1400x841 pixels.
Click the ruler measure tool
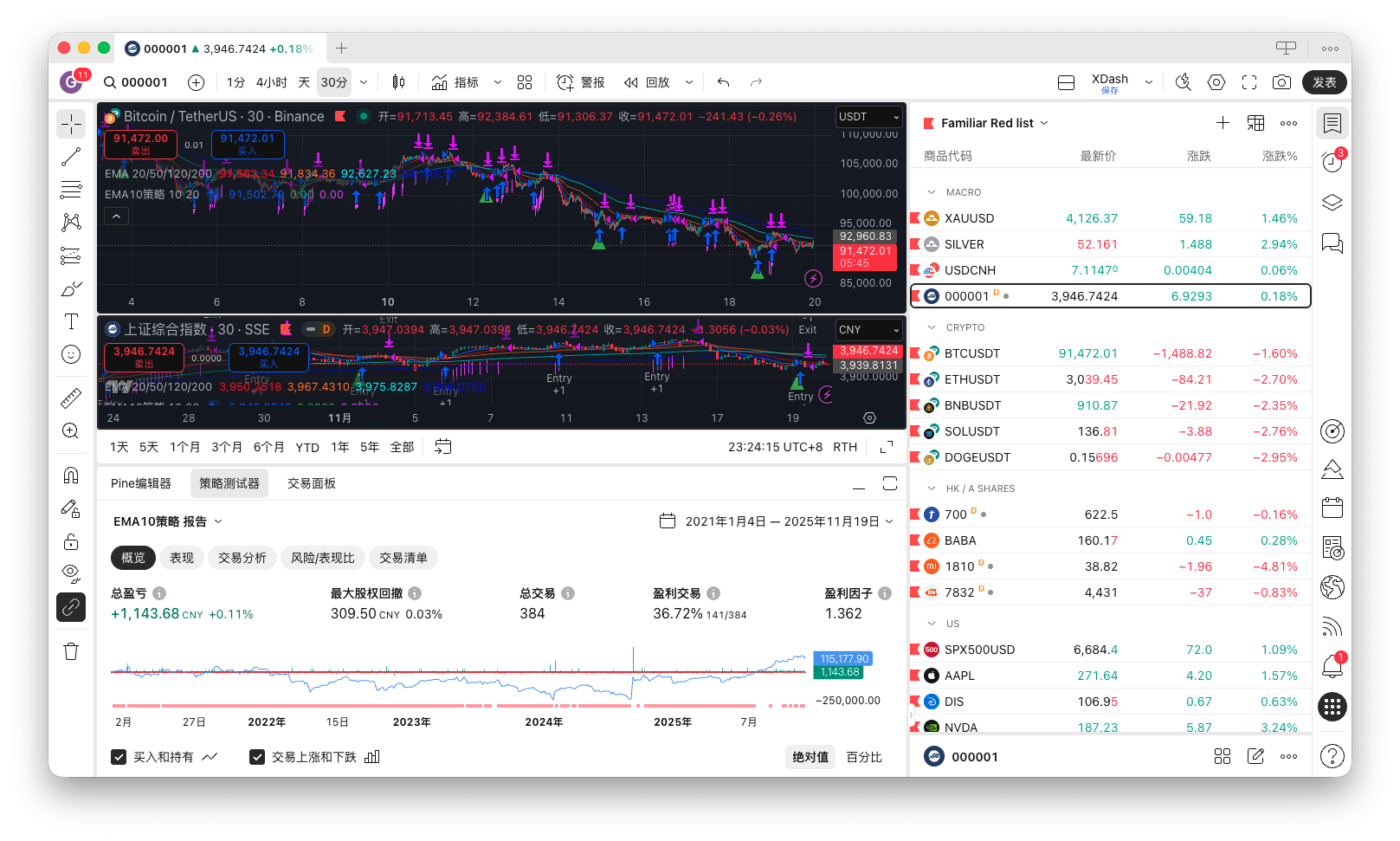pos(71,398)
